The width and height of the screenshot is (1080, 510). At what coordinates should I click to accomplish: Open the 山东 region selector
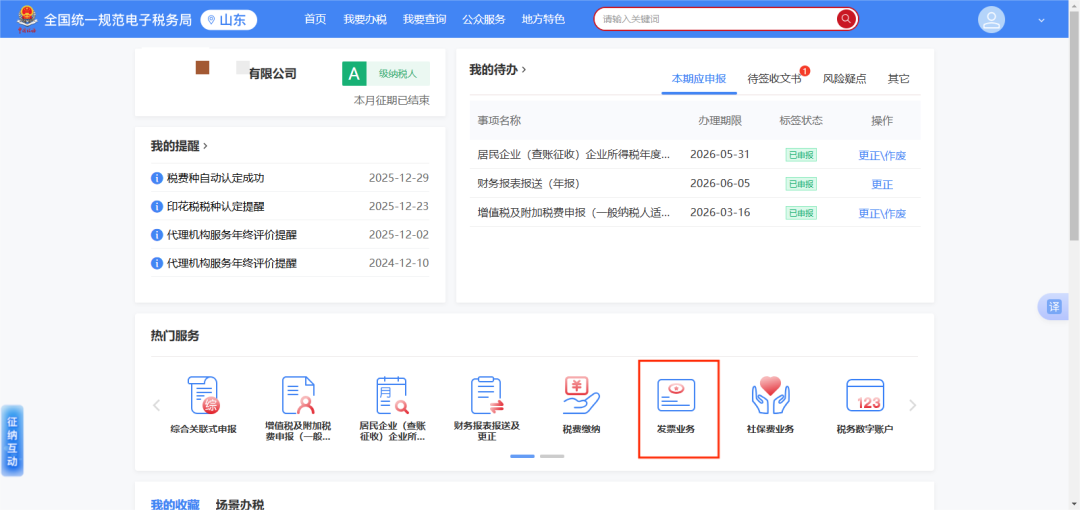(x=229, y=20)
